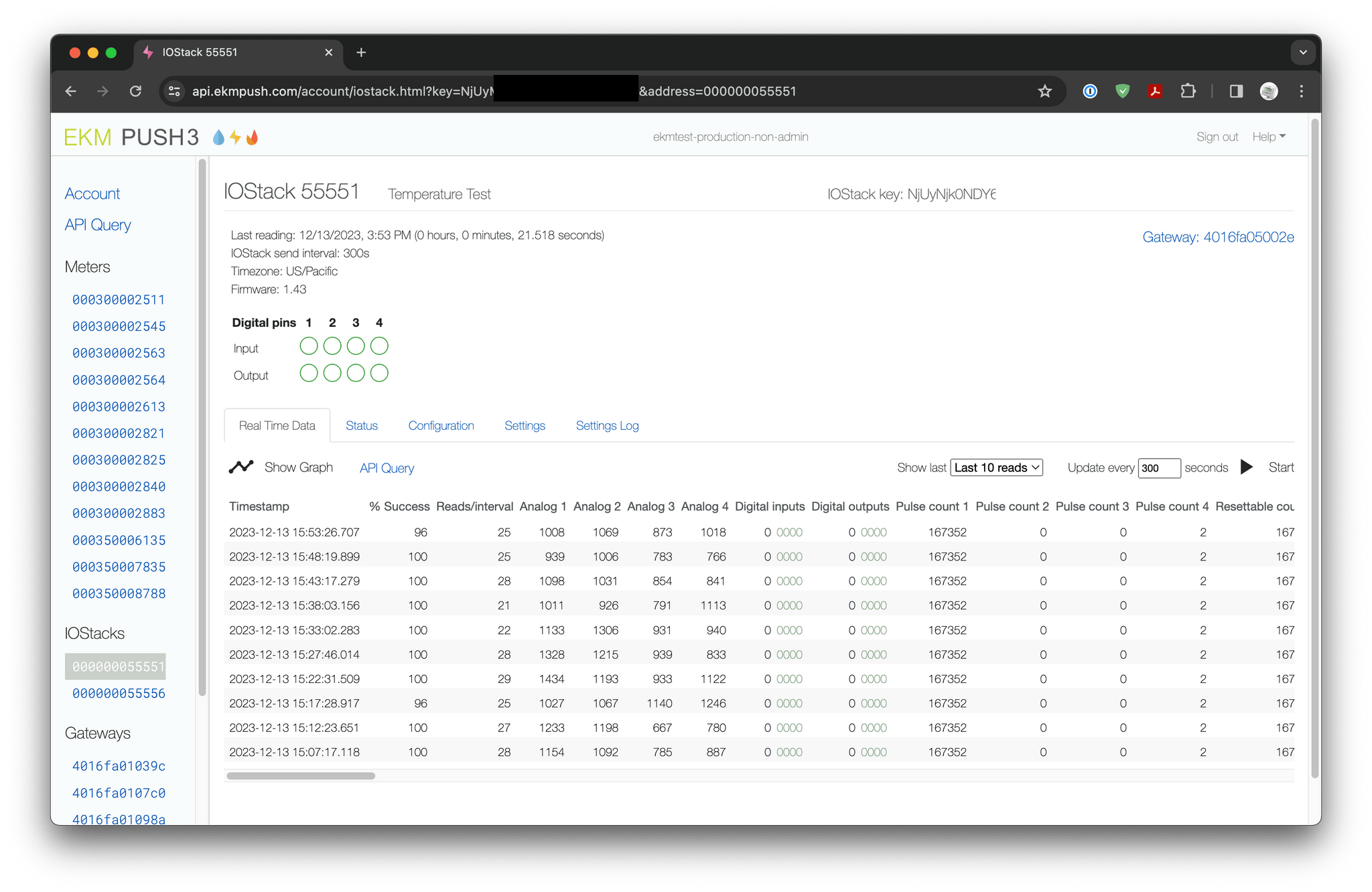The height and width of the screenshot is (892, 1372).
Task: Click the Adobe Acrobat extension icon
Action: click(x=1155, y=91)
